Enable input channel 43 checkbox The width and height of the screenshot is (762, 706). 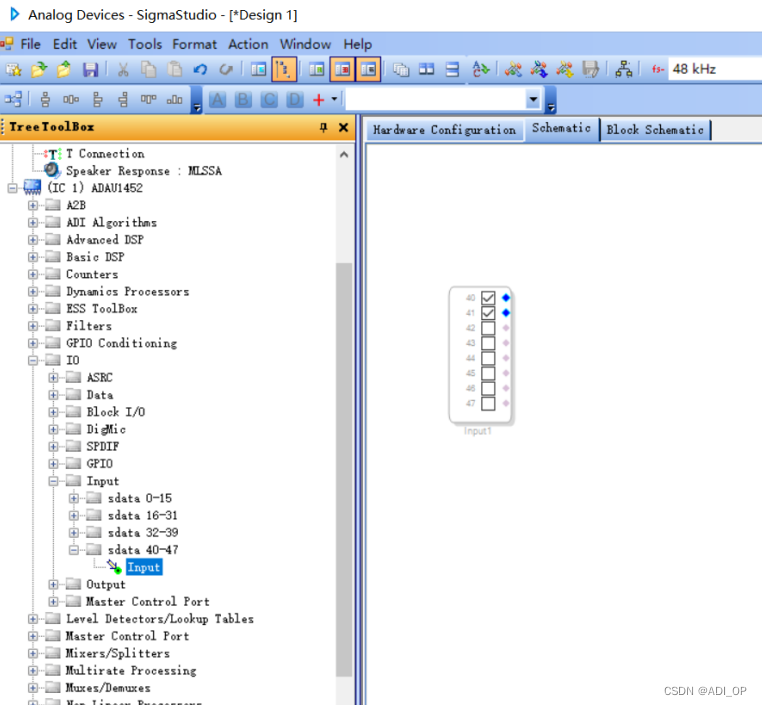(488, 343)
